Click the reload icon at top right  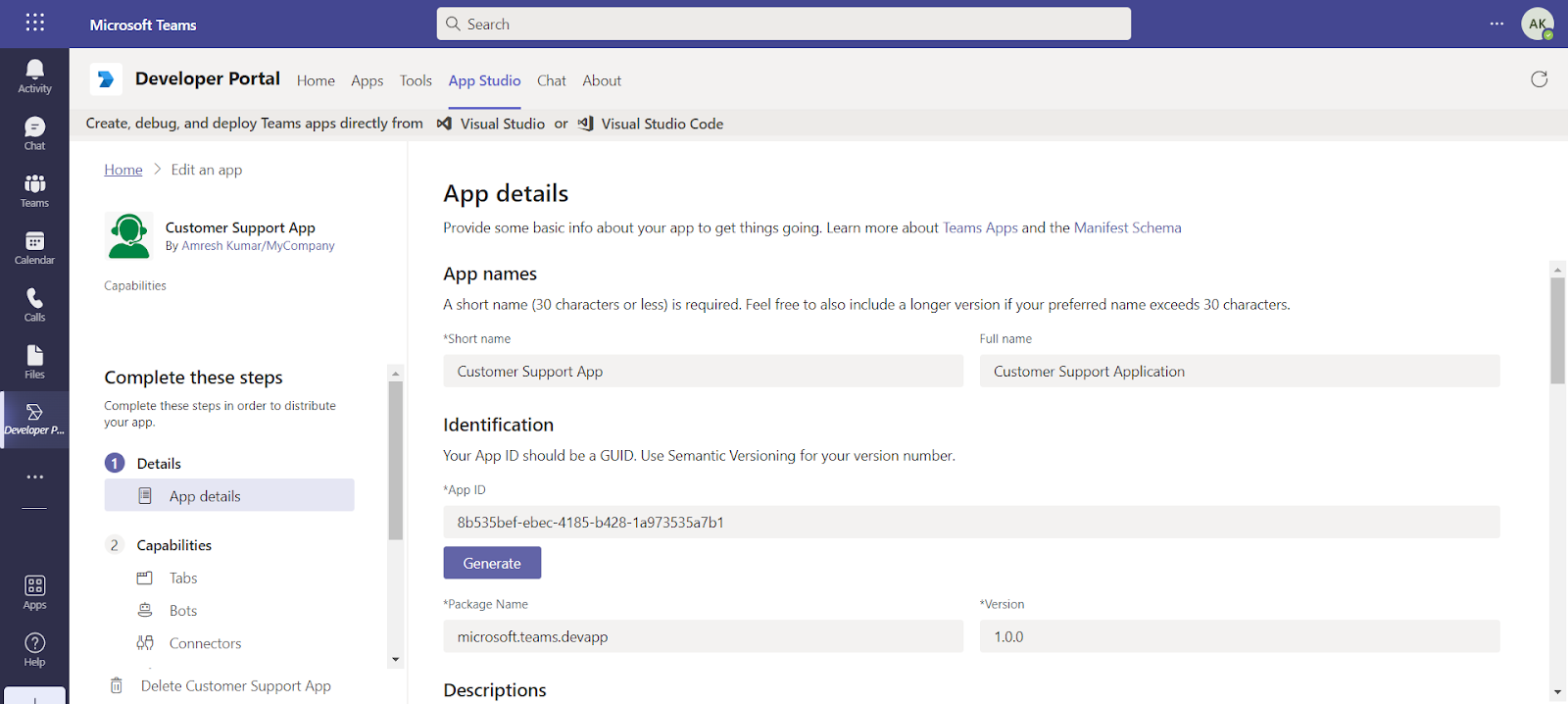(x=1540, y=79)
